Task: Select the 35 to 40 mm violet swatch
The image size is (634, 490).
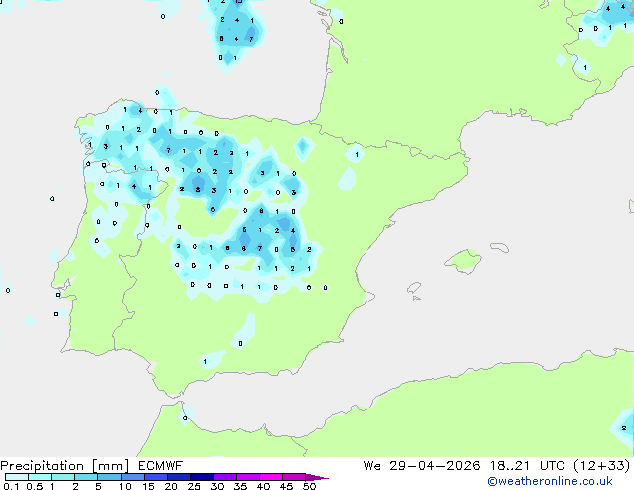Action: coord(247,477)
